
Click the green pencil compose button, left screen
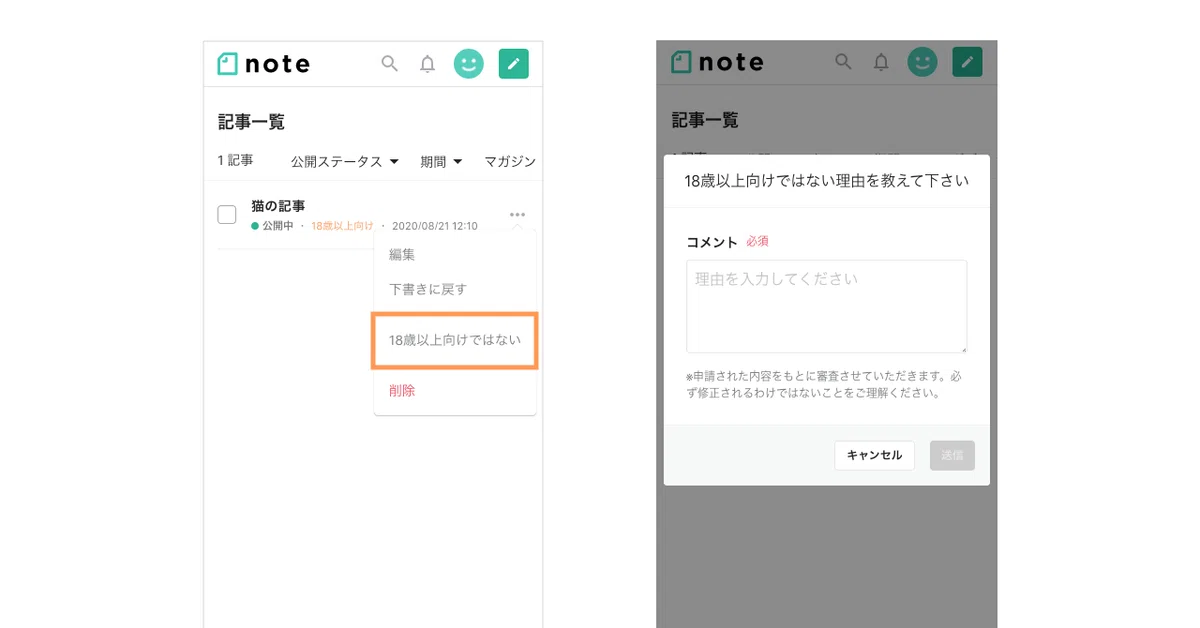tap(514, 64)
